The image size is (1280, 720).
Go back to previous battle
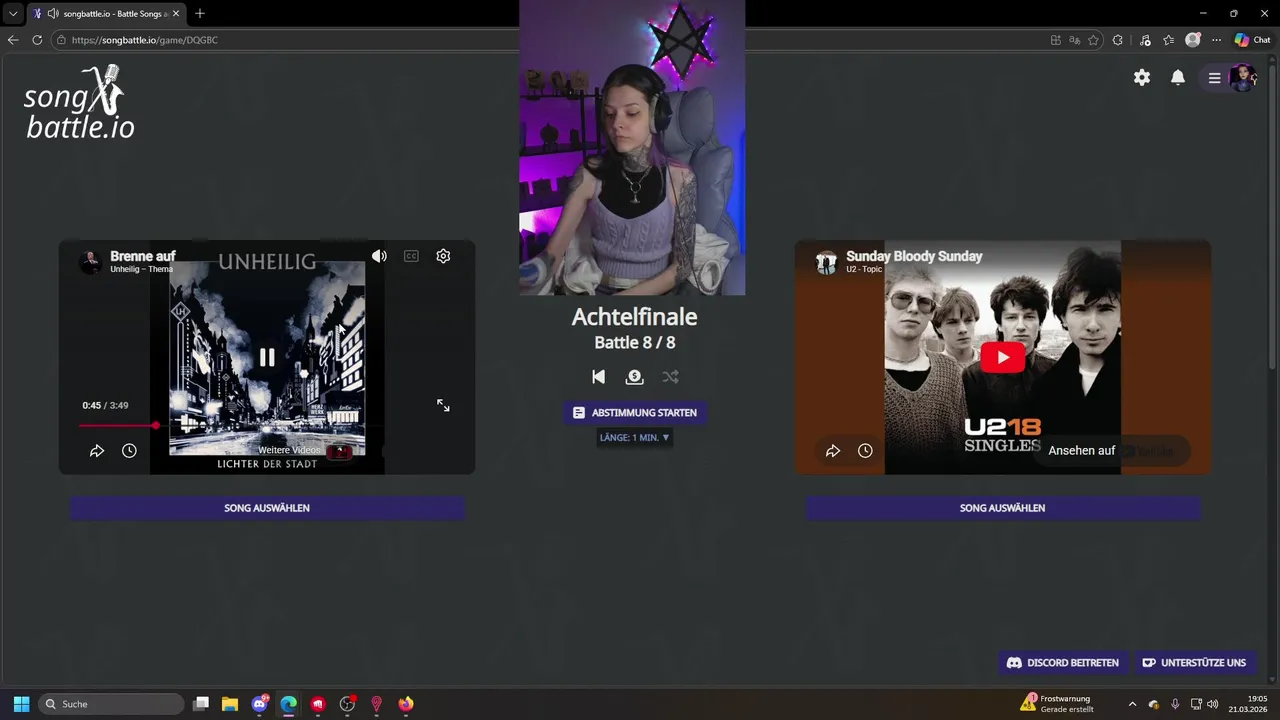point(598,377)
